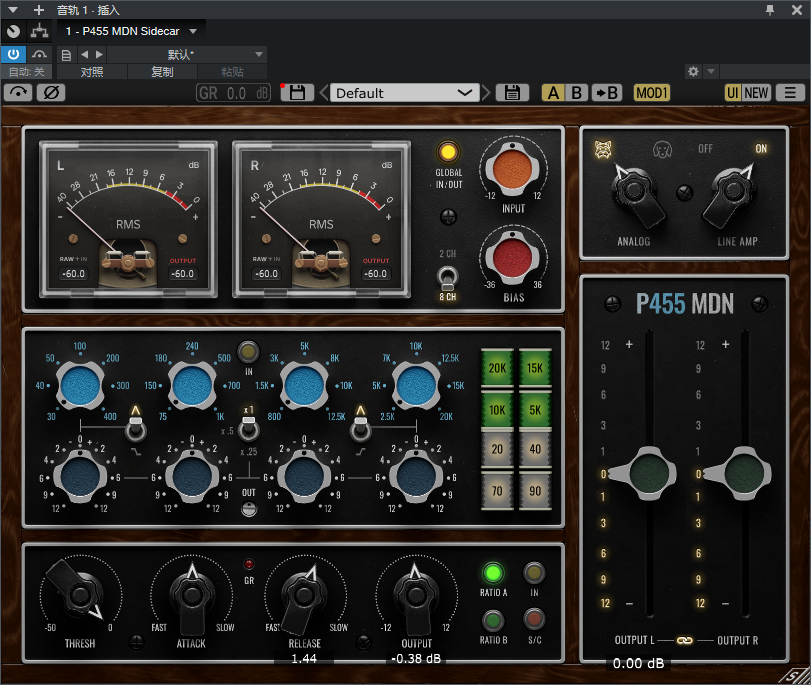
Task: Toggle the S/C sidechain button
Action: (534, 619)
